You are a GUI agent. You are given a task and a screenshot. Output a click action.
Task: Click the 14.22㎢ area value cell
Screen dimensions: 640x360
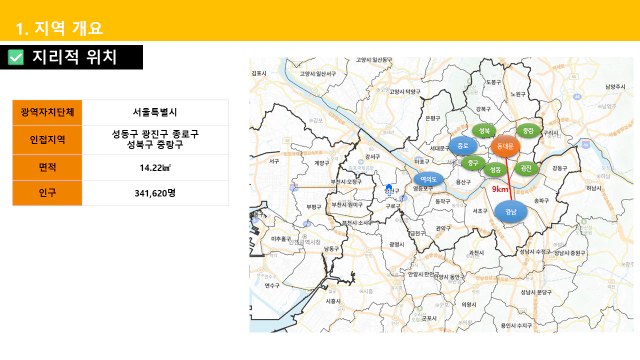tap(155, 167)
